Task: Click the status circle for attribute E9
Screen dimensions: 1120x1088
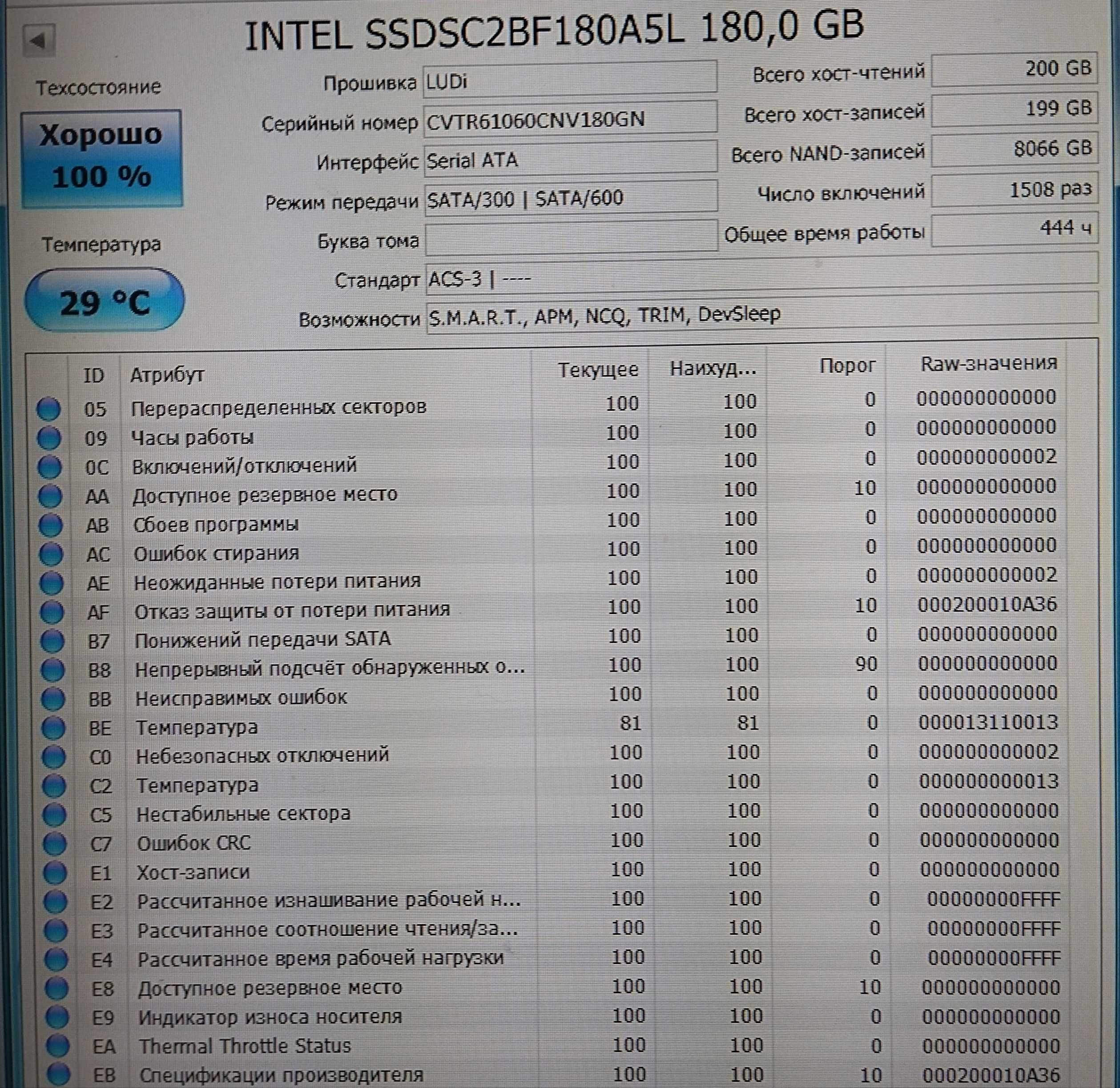Action: click(x=58, y=1018)
